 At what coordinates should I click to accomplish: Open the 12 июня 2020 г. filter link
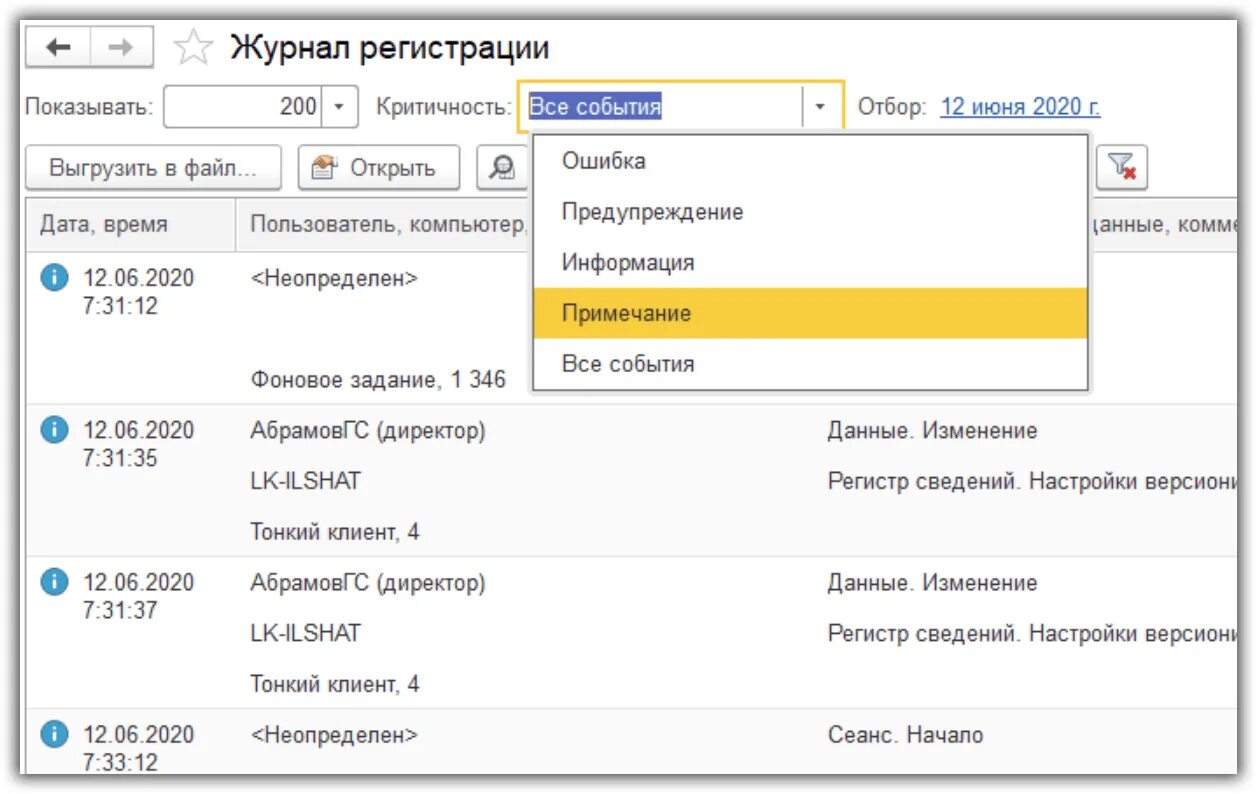coord(1020,107)
